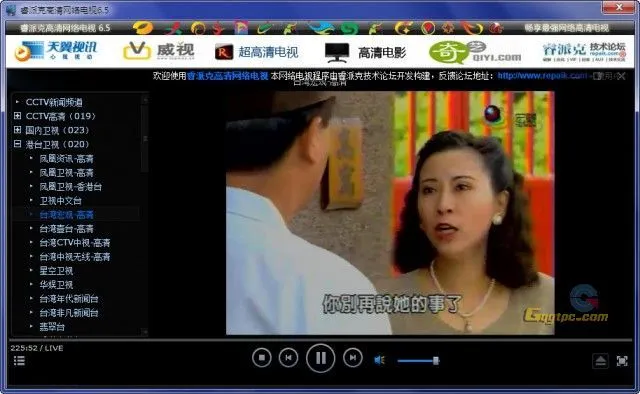640x394 pixels.
Task: Click 畅享最强网络高清电视 text at top right
Action: 567,28
